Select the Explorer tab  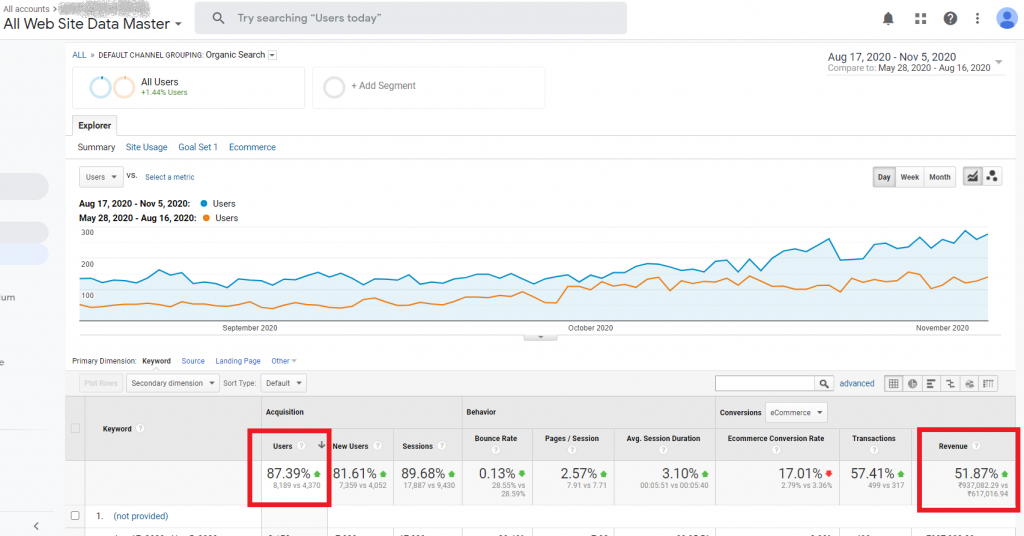[95, 125]
